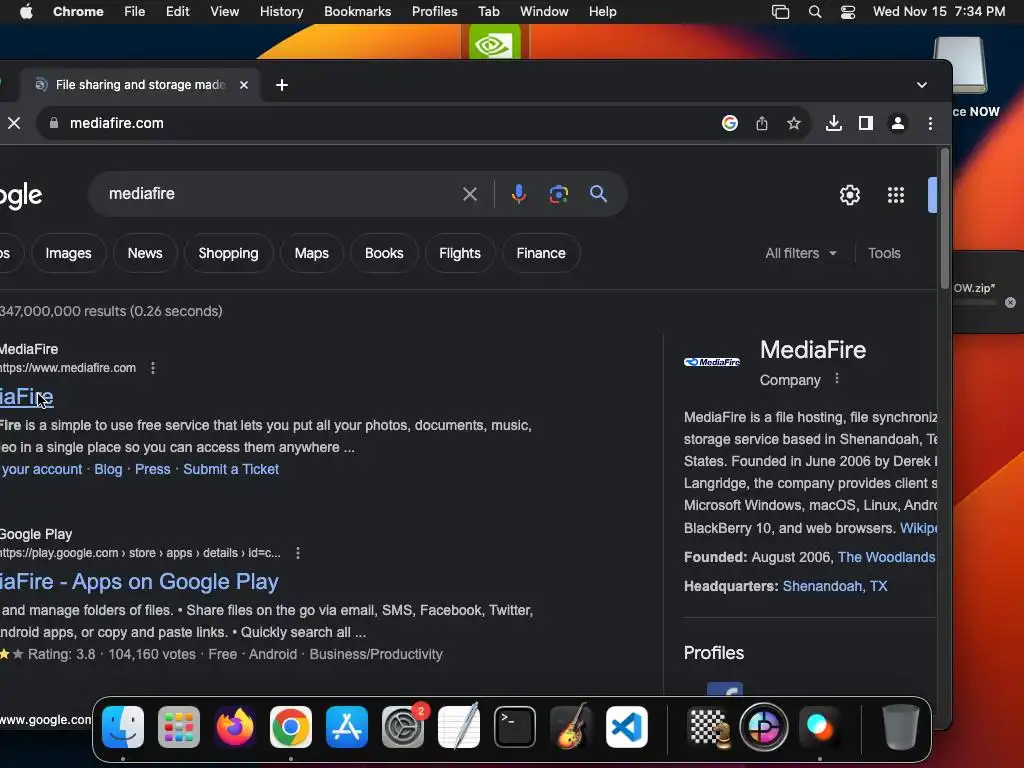Open Chess from the Dock

pyautogui.click(x=709, y=727)
